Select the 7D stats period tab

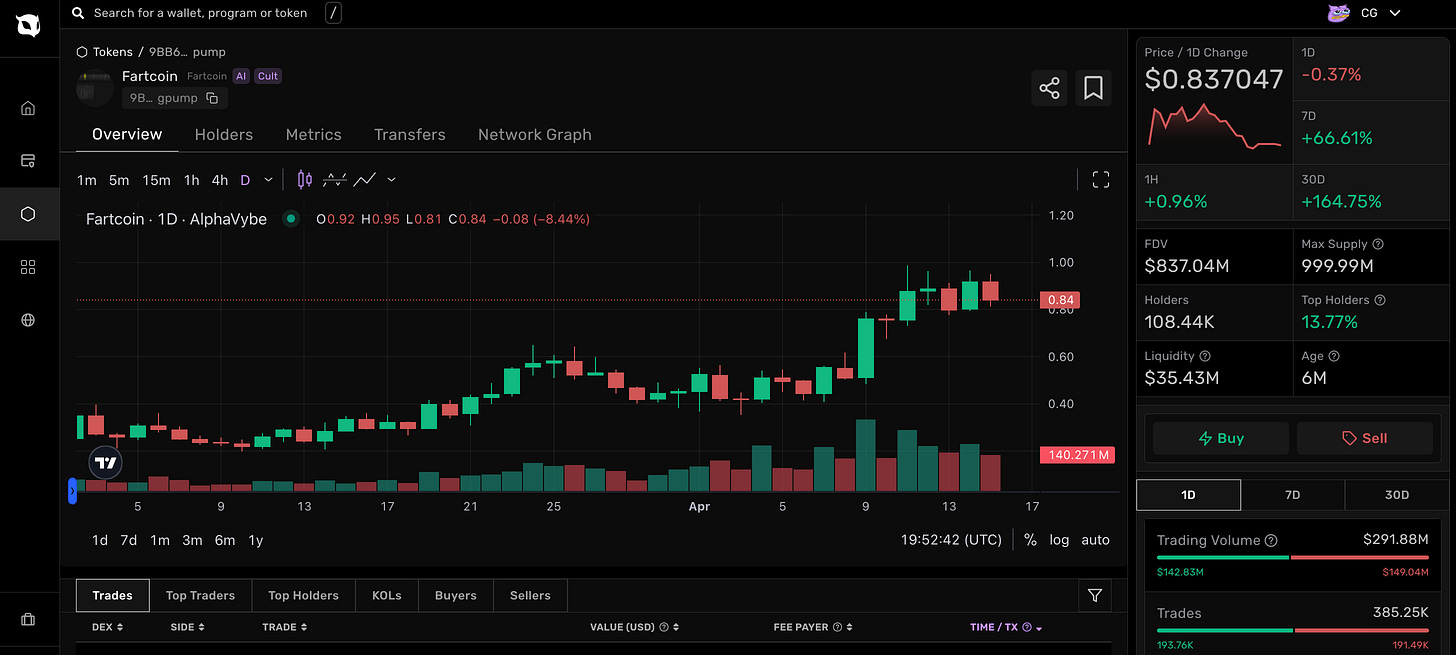pyautogui.click(x=1292, y=494)
